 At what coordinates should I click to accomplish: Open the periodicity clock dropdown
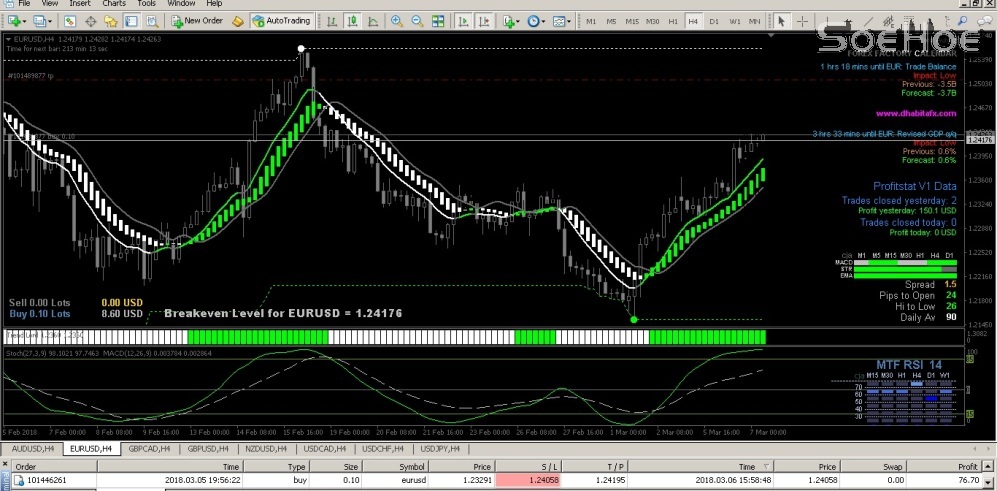[537, 20]
